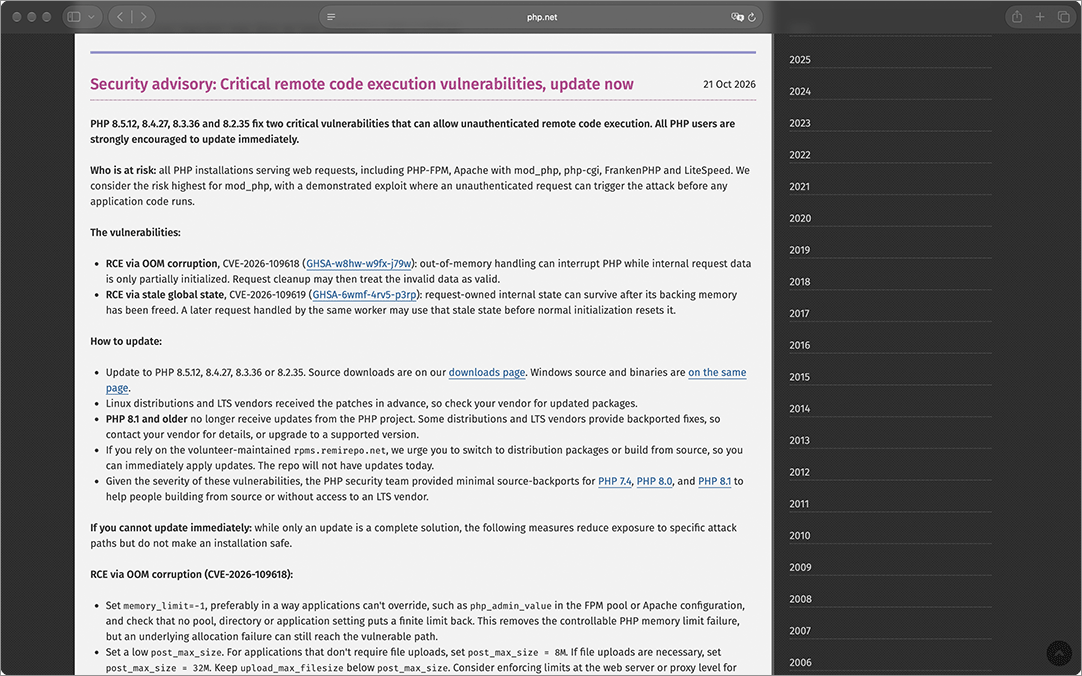
Task: Open the PHP 8.0 backport link
Action: pos(654,481)
